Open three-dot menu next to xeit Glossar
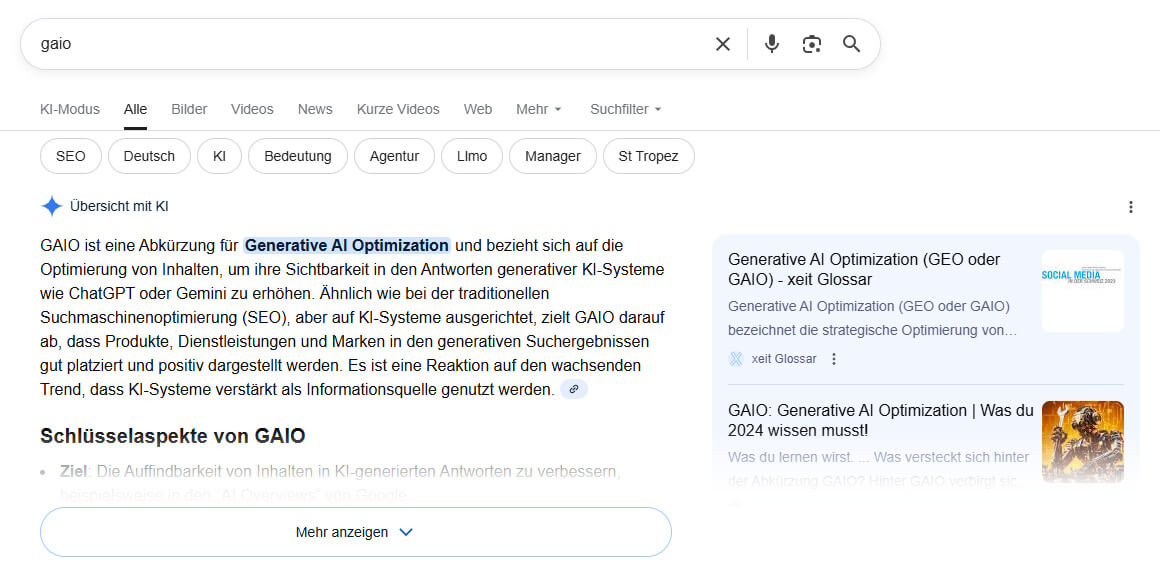The height and width of the screenshot is (577, 1160). point(834,359)
